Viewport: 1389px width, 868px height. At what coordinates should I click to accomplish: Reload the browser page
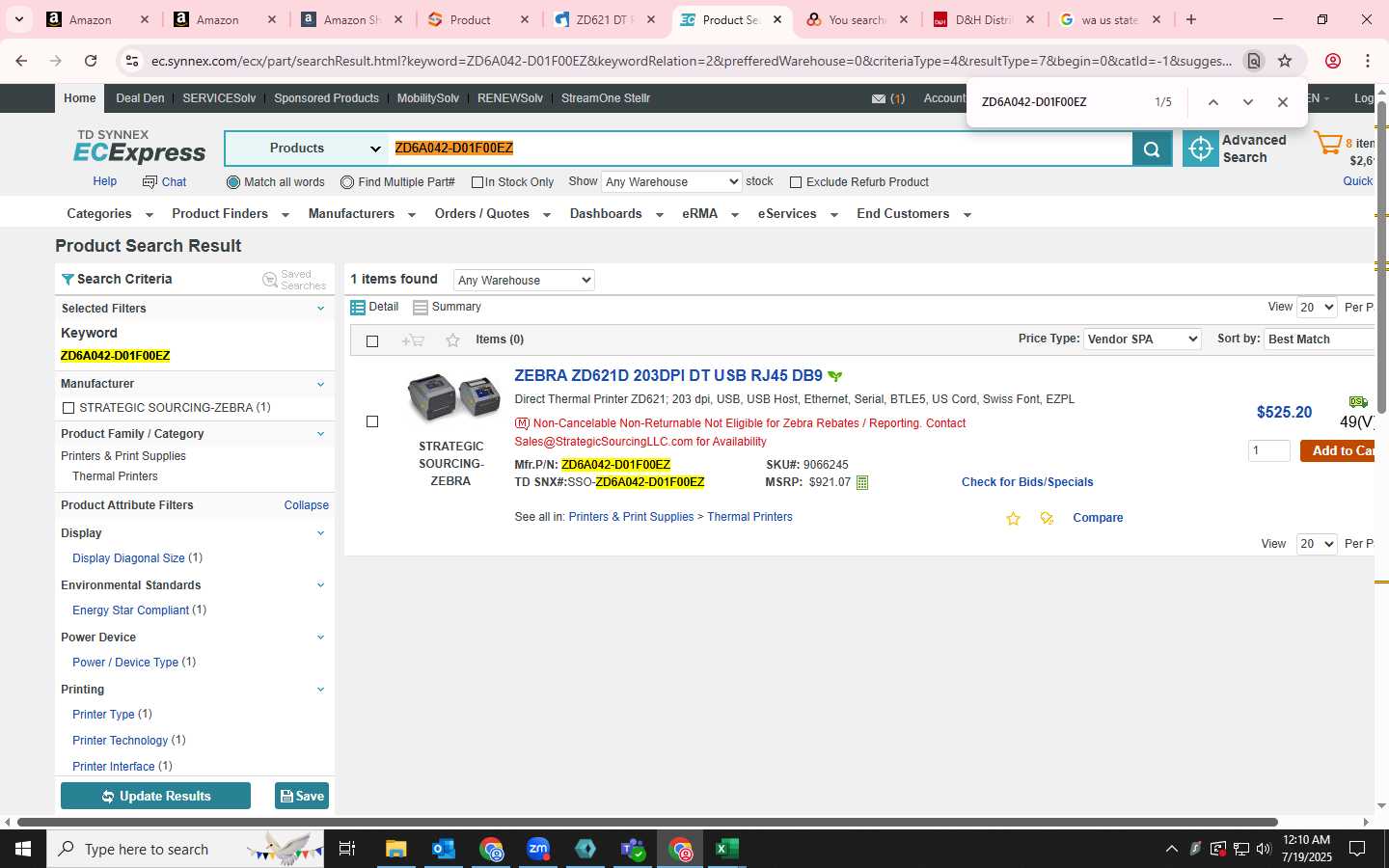click(91, 61)
